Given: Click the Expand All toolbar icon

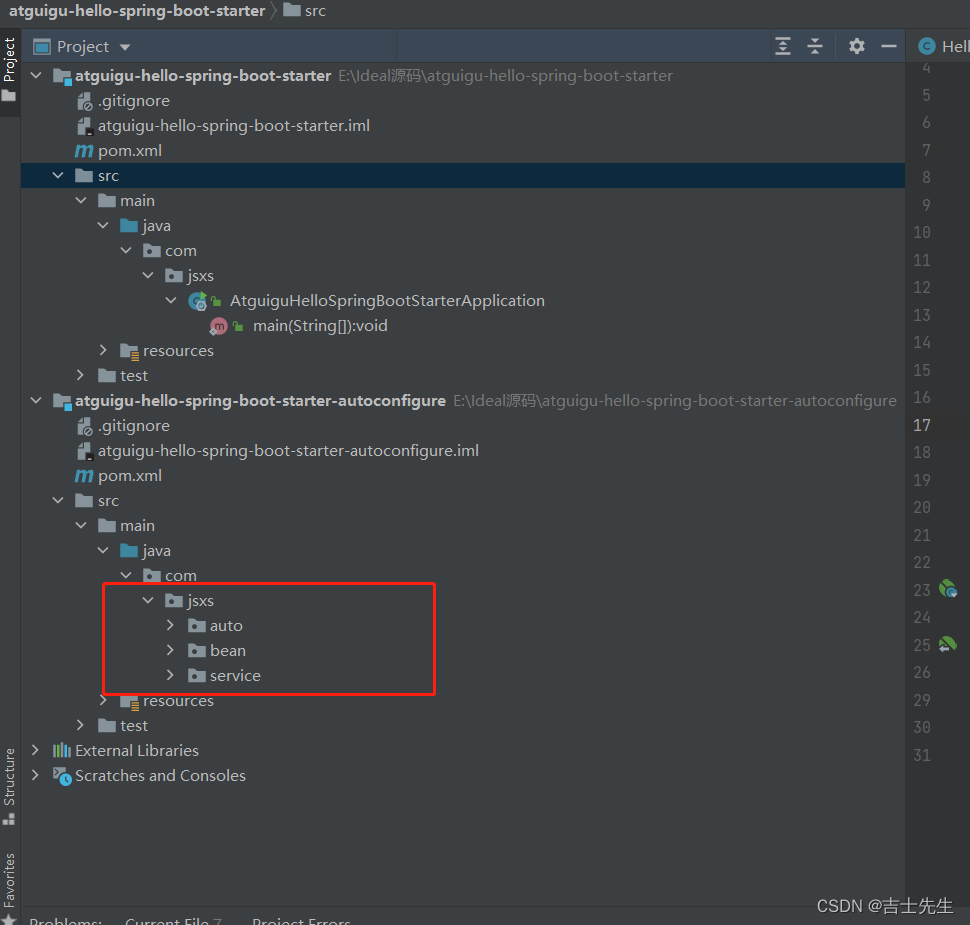Looking at the screenshot, I should tap(783, 46).
